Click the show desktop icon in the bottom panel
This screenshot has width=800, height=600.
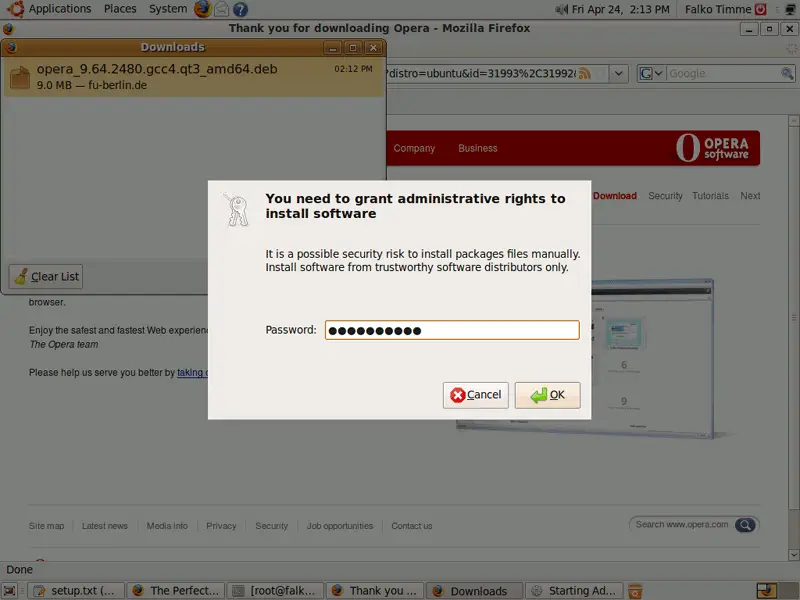pos(10,591)
